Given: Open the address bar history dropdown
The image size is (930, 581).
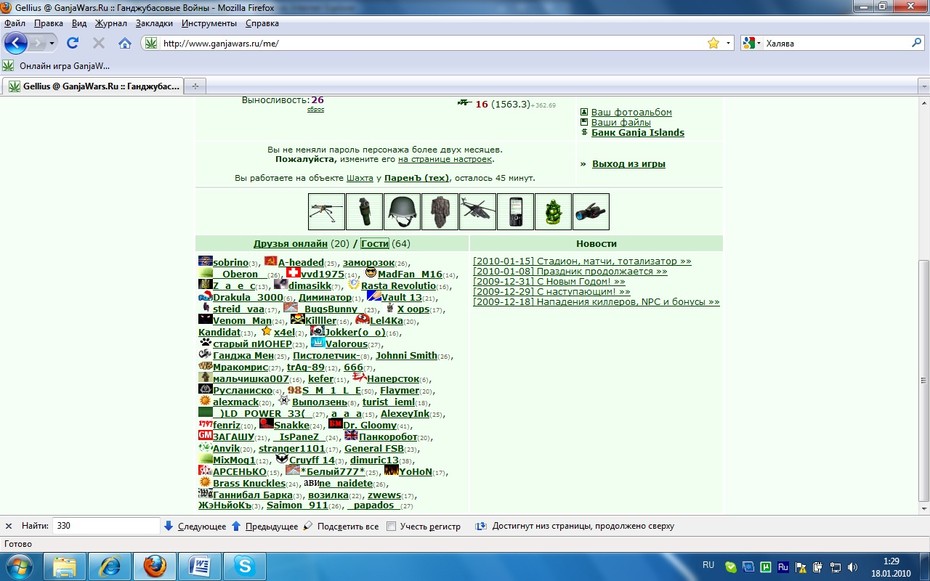Looking at the screenshot, I should (728, 43).
